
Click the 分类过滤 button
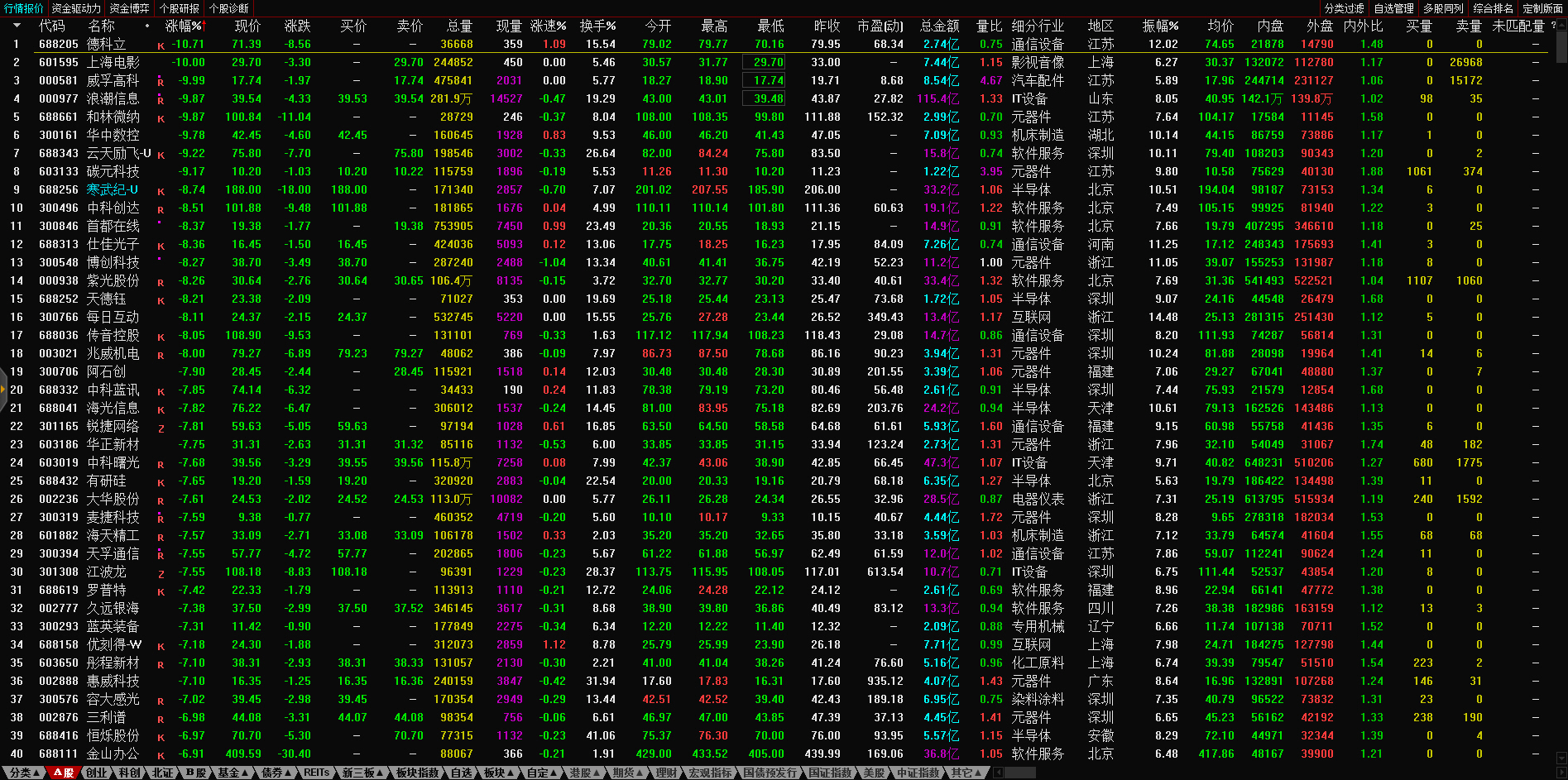1344,8
